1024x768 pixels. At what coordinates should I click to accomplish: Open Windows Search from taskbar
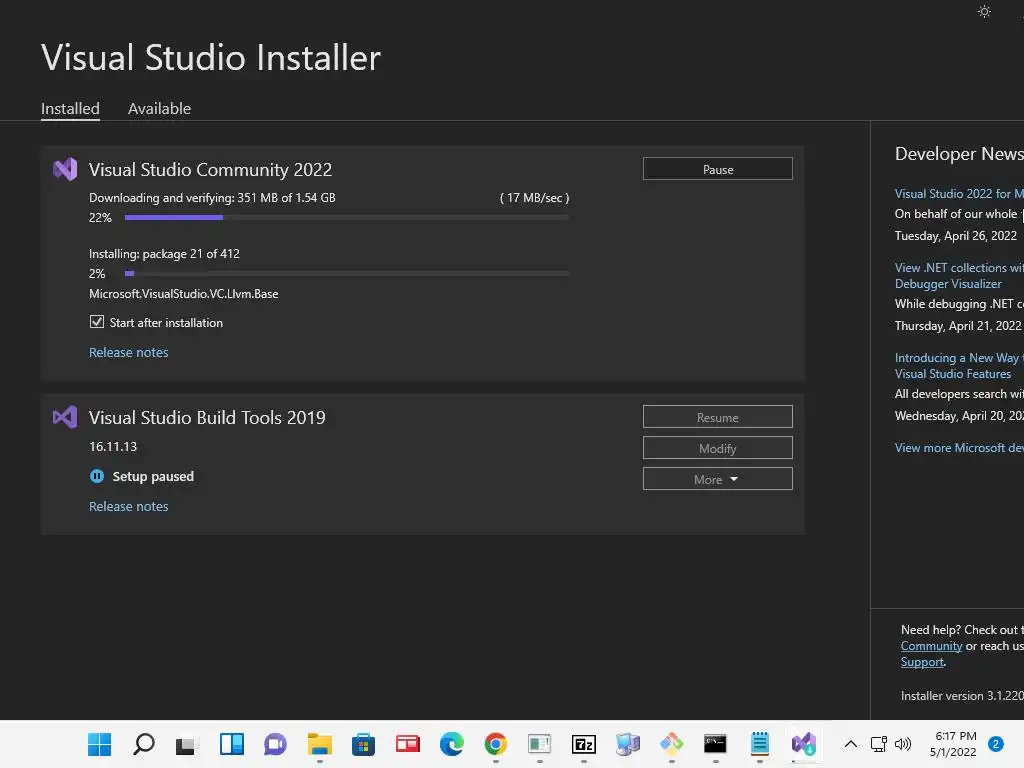click(144, 744)
